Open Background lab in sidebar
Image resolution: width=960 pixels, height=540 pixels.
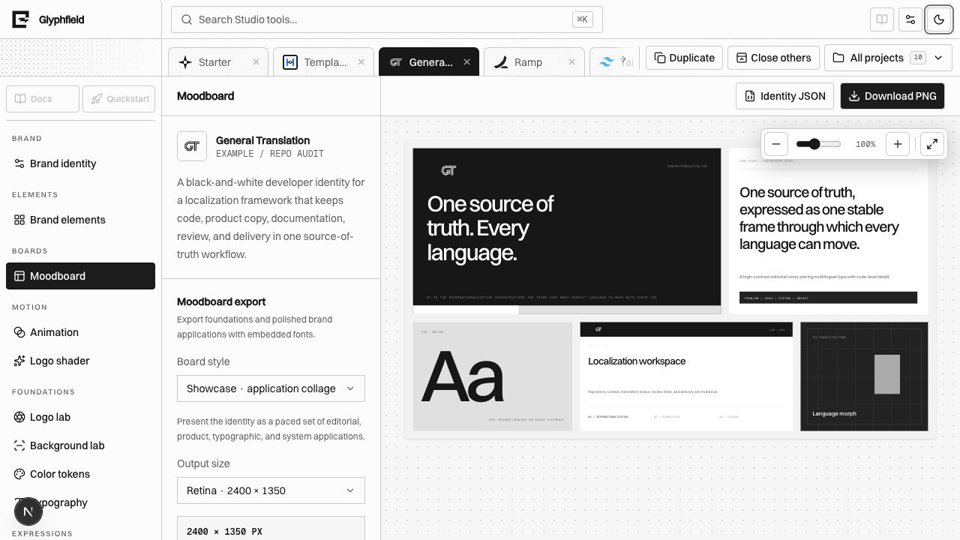pos(80,445)
